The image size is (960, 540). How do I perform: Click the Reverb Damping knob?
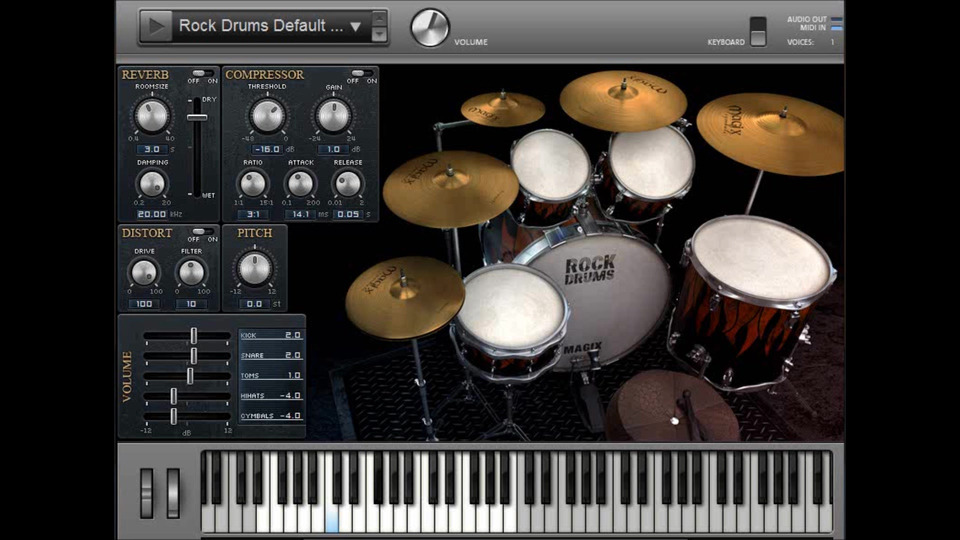click(x=152, y=183)
